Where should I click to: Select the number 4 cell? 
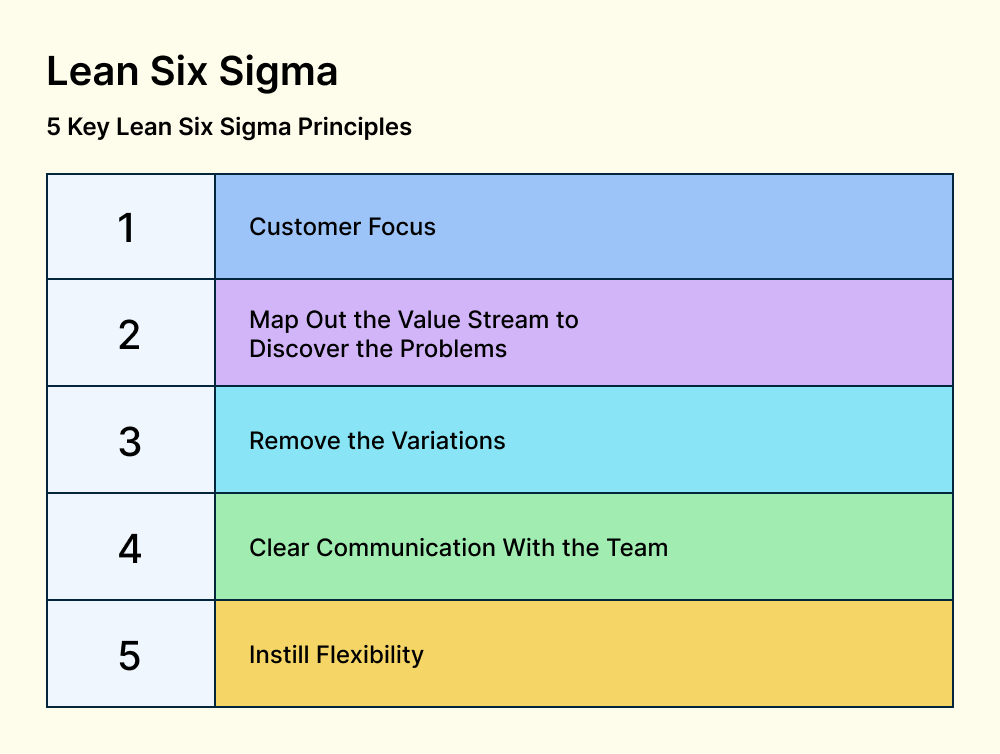pyautogui.click(x=130, y=548)
